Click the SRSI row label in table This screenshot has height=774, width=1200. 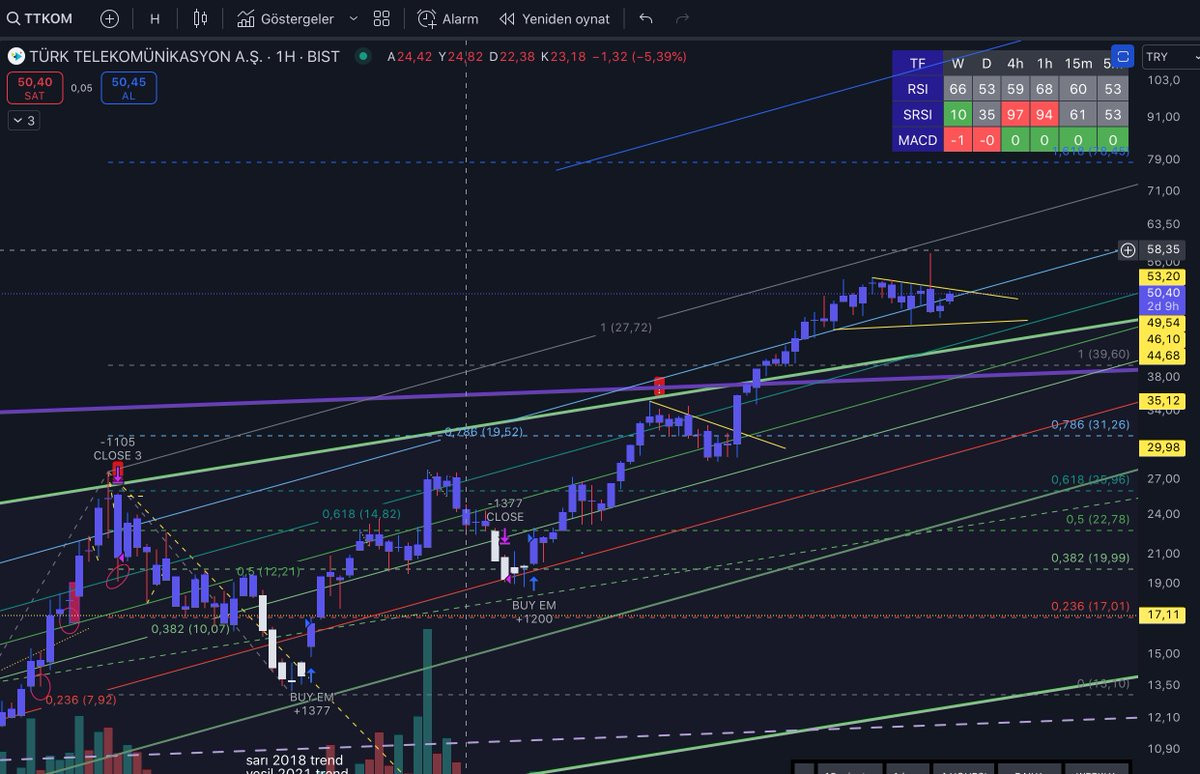coord(917,115)
